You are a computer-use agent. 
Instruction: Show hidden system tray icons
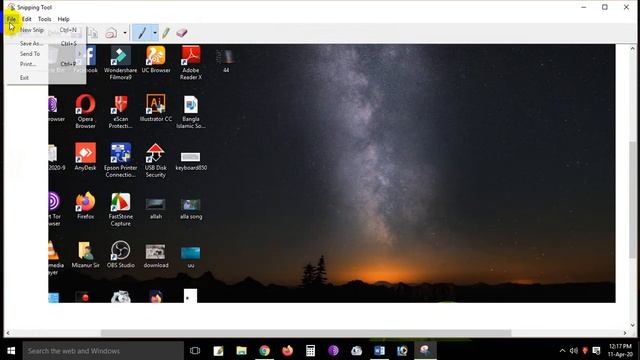click(562, 351)
